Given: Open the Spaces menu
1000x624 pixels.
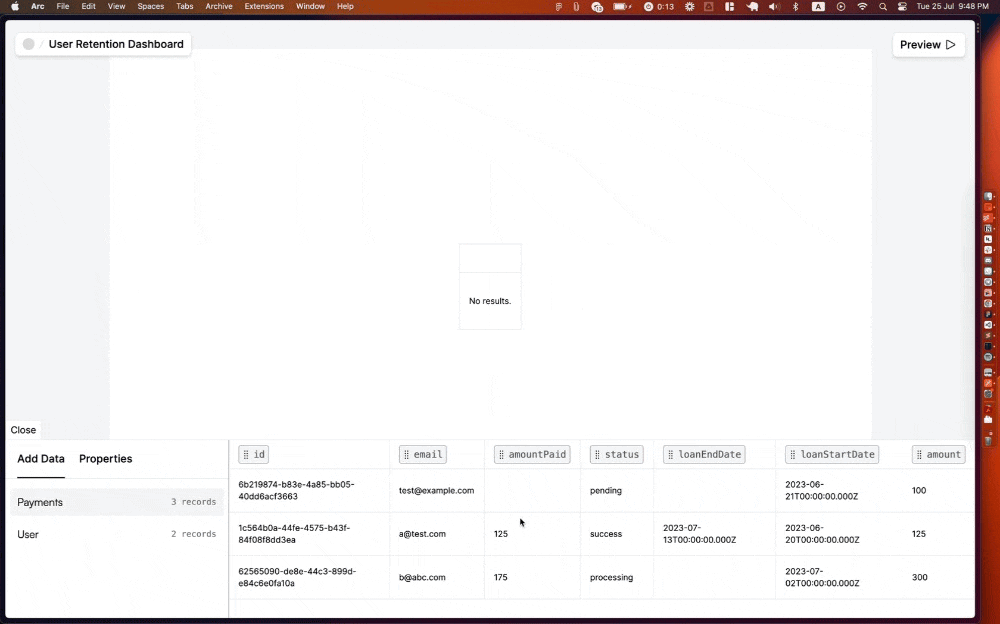Looking at the screenshot, I should pos(150,6).
